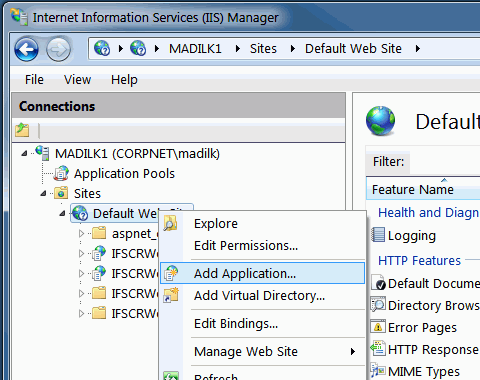Expand the aspnet_ folder node

81,233
